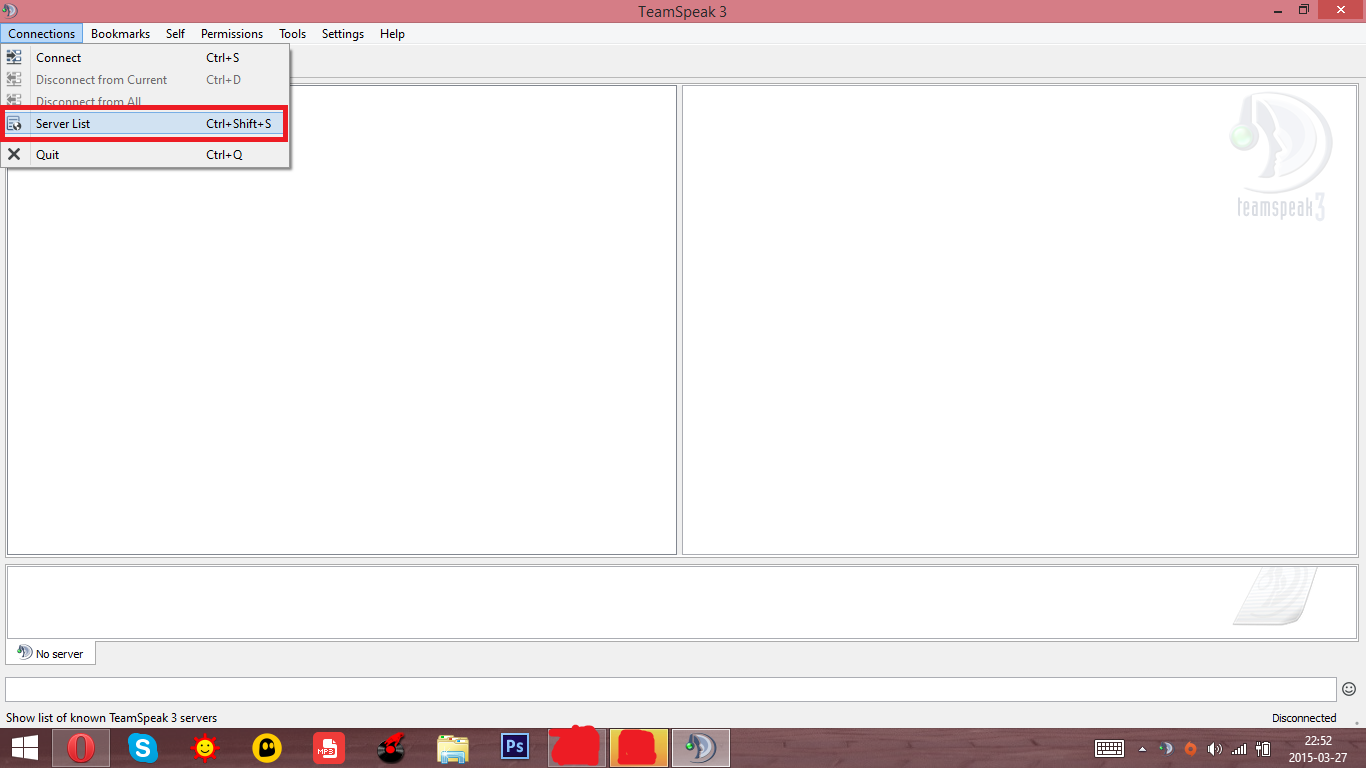Screen dimensions: 1366x768
Task: Open the volume control in the tray
Action: coord(1214,748)
